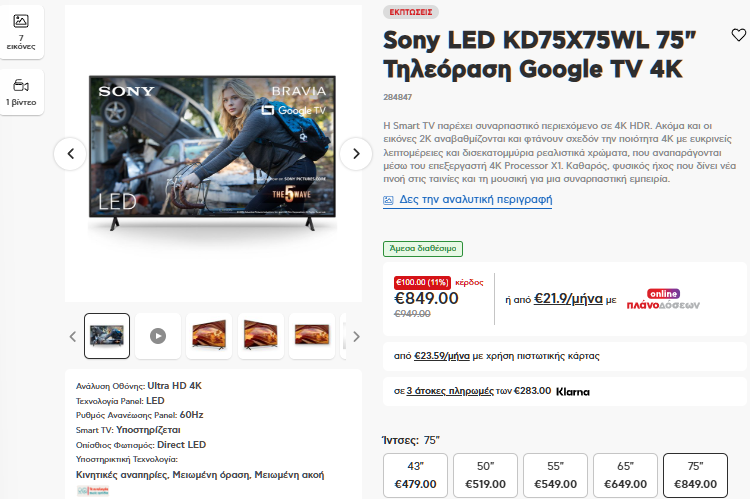Select the first TV thumbnail image
The width and height of the screenshot is (750, 499).
pos(107,336)
